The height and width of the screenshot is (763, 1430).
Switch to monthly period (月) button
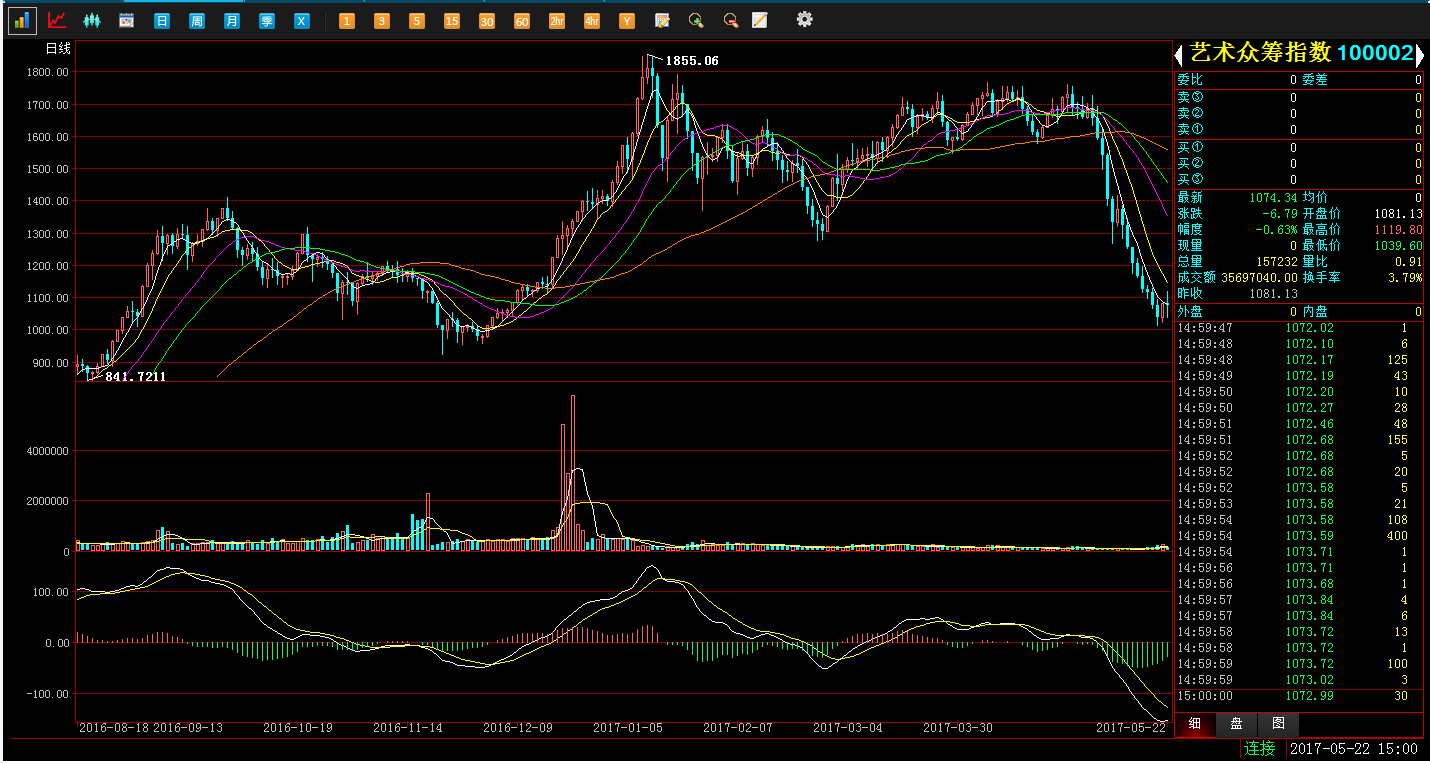[232, 21]
